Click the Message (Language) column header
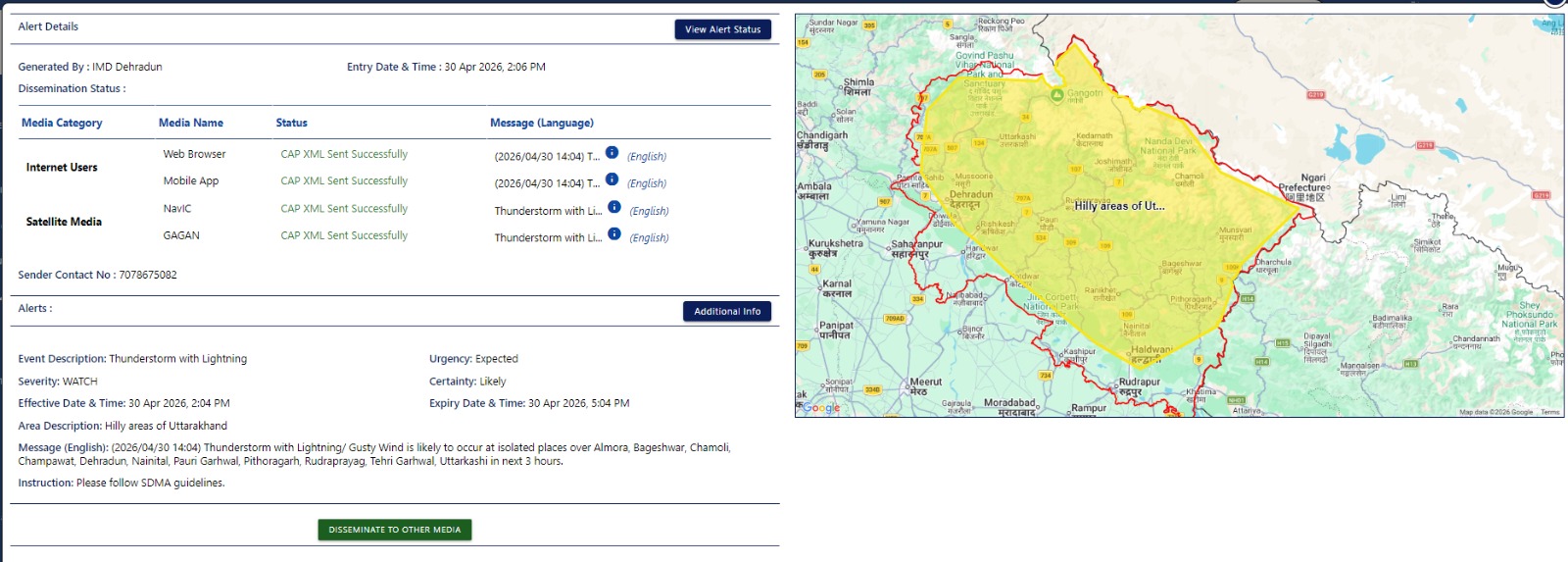 (x=541, y=124)
